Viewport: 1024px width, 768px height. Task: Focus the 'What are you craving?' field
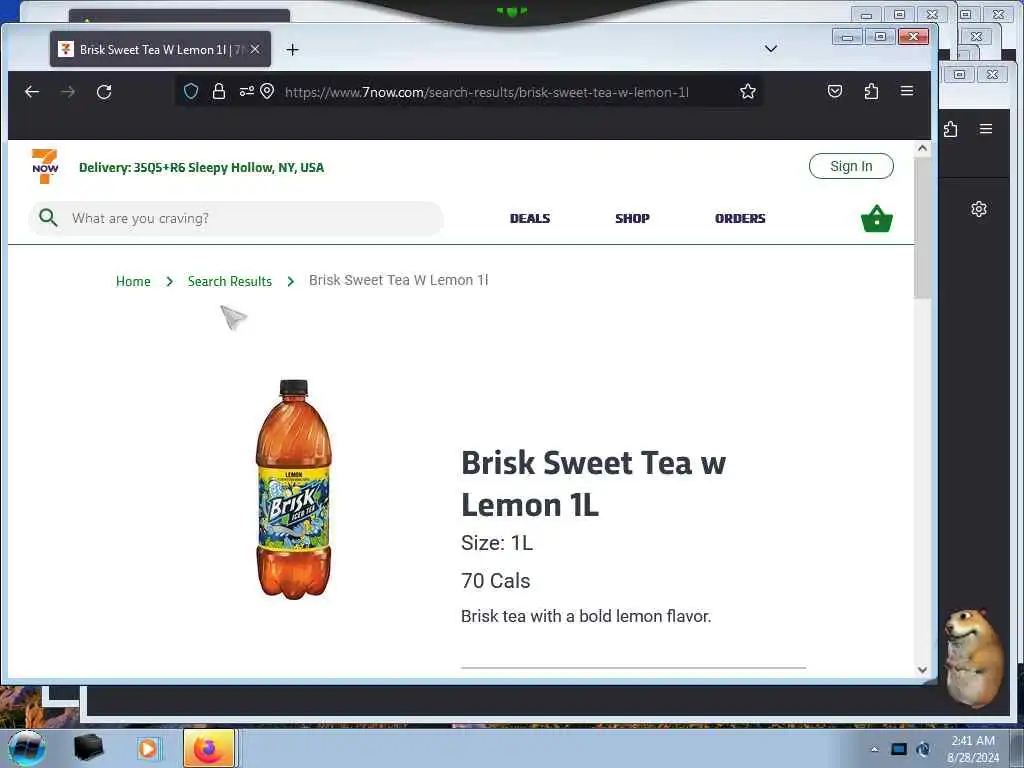pyautogui.click(x=236, y=218)
